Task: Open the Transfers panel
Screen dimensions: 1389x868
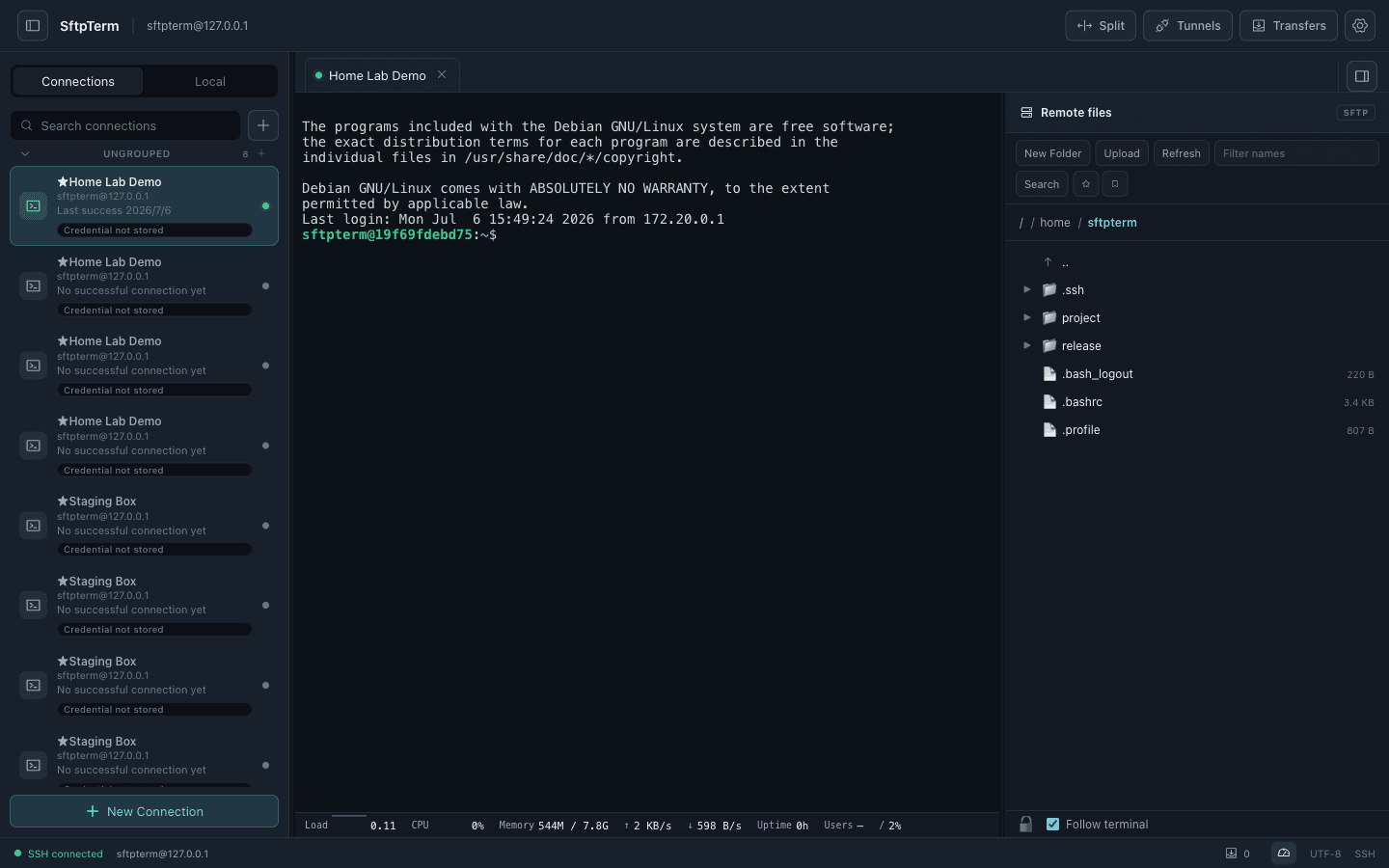Action: tap(1289, 26)
